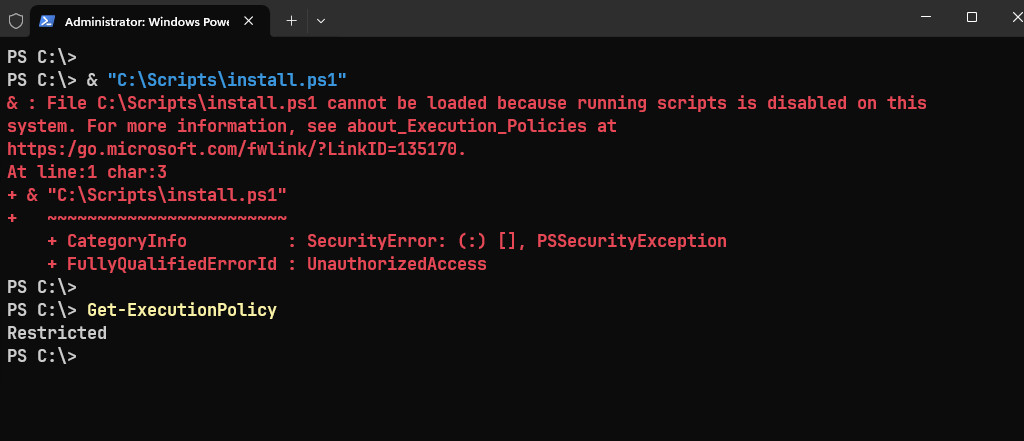Expand the new tab profiles dropdown chevron
Viewport: 1024px width, 441px height.
pyautogui.click(x=321, y=21)
